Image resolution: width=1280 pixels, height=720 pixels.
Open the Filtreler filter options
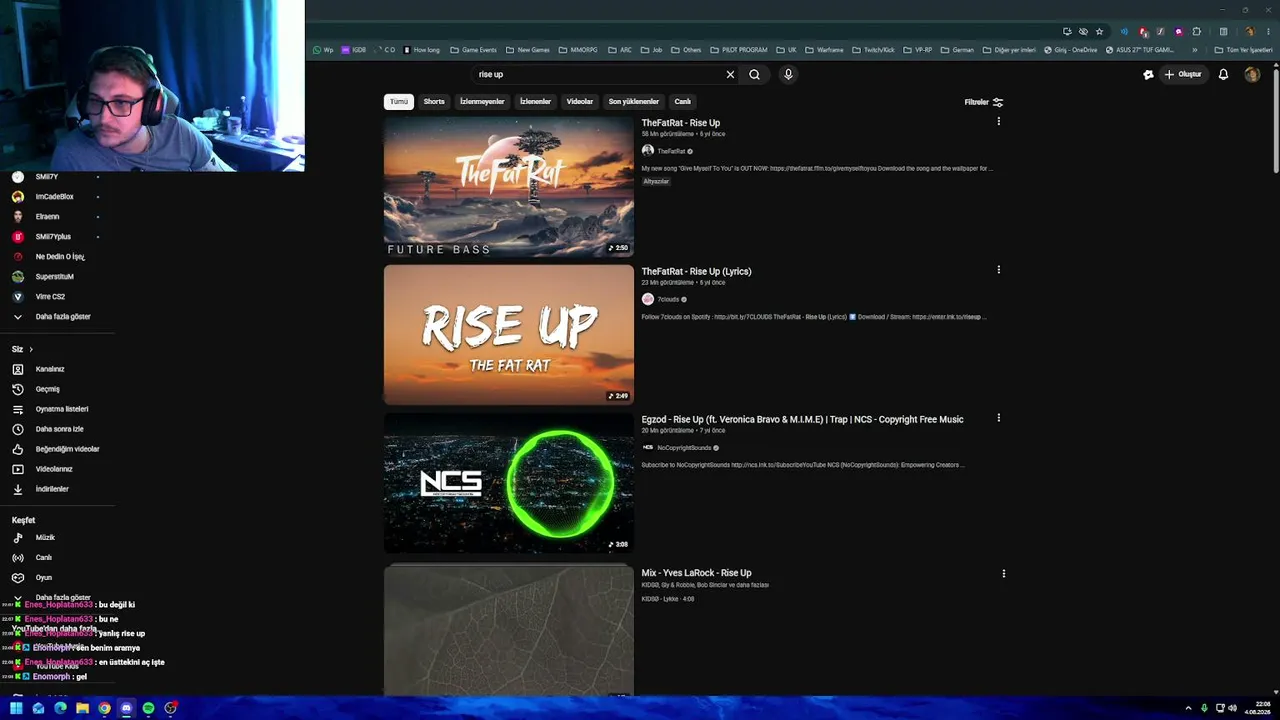984,102
